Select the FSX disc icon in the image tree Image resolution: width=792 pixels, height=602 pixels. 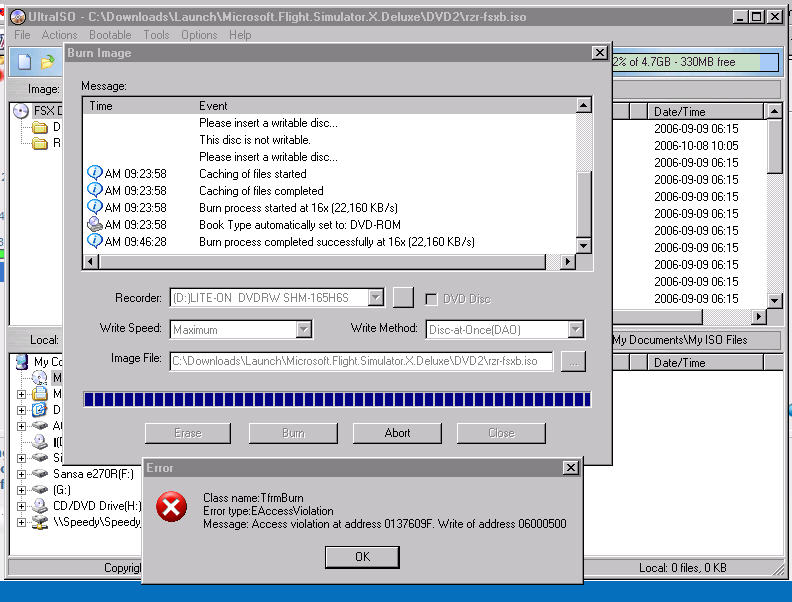(21, 111)
